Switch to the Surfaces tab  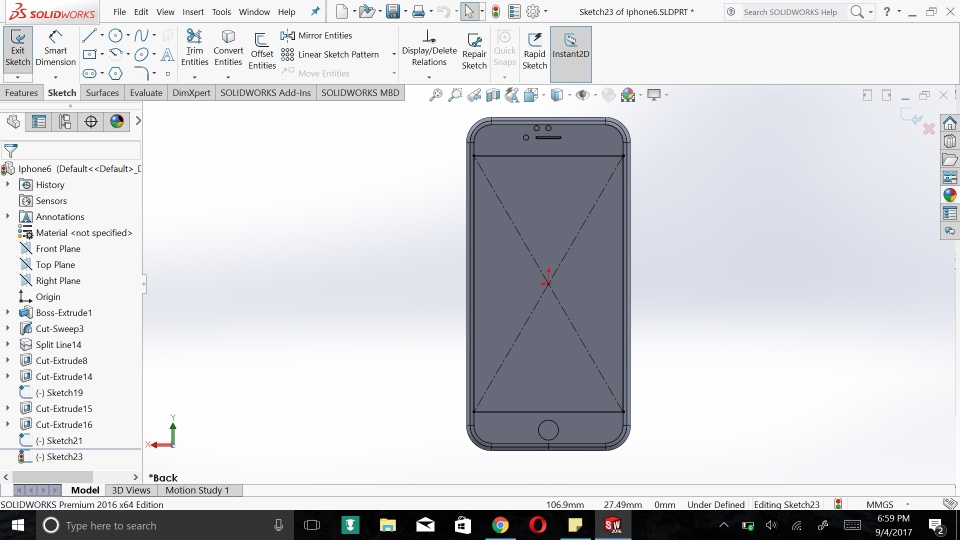point(102,92)
